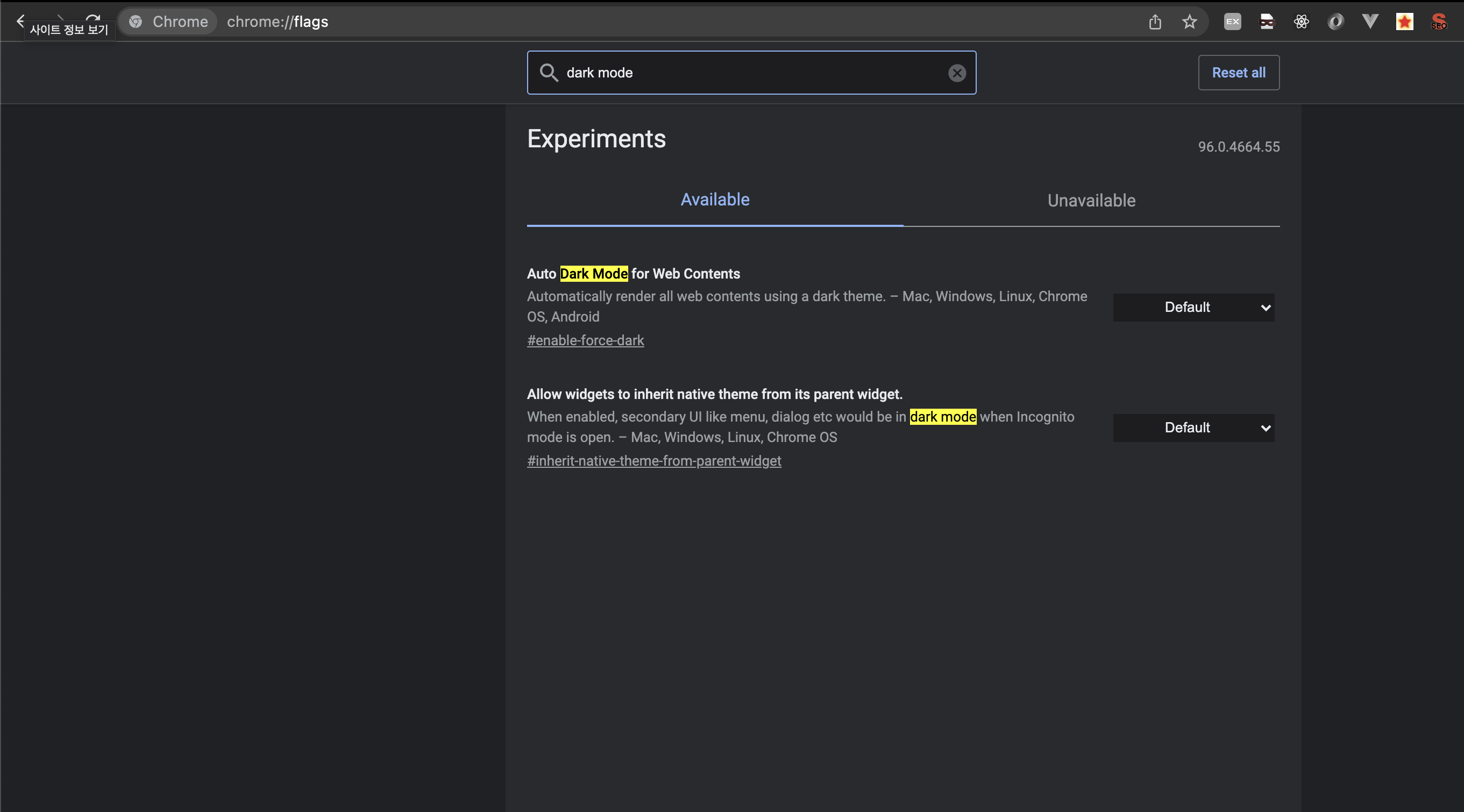Switch to the Unavailable tab
1464x812 pixels.
coord(1091,201)
